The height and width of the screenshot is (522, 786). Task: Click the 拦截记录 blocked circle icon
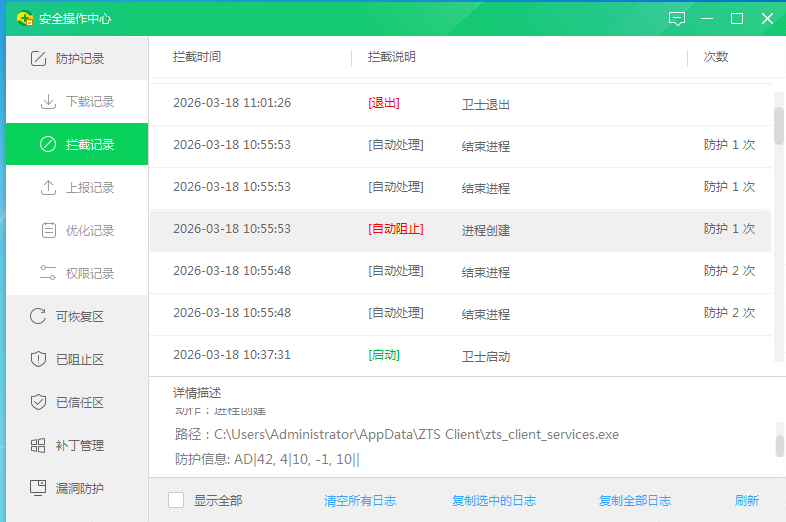[48, 144]
